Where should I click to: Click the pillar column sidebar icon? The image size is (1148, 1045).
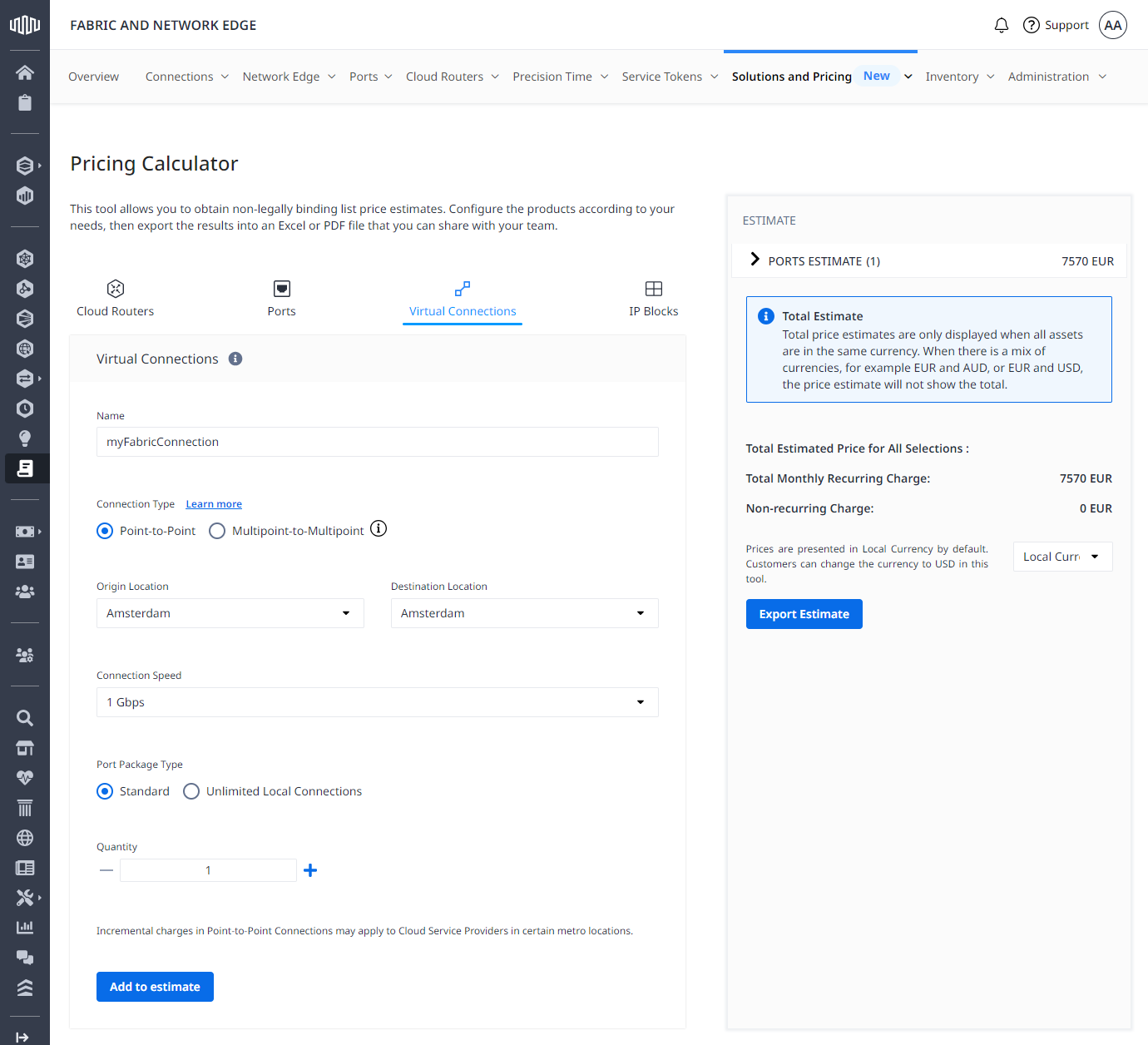coord(25,808)
